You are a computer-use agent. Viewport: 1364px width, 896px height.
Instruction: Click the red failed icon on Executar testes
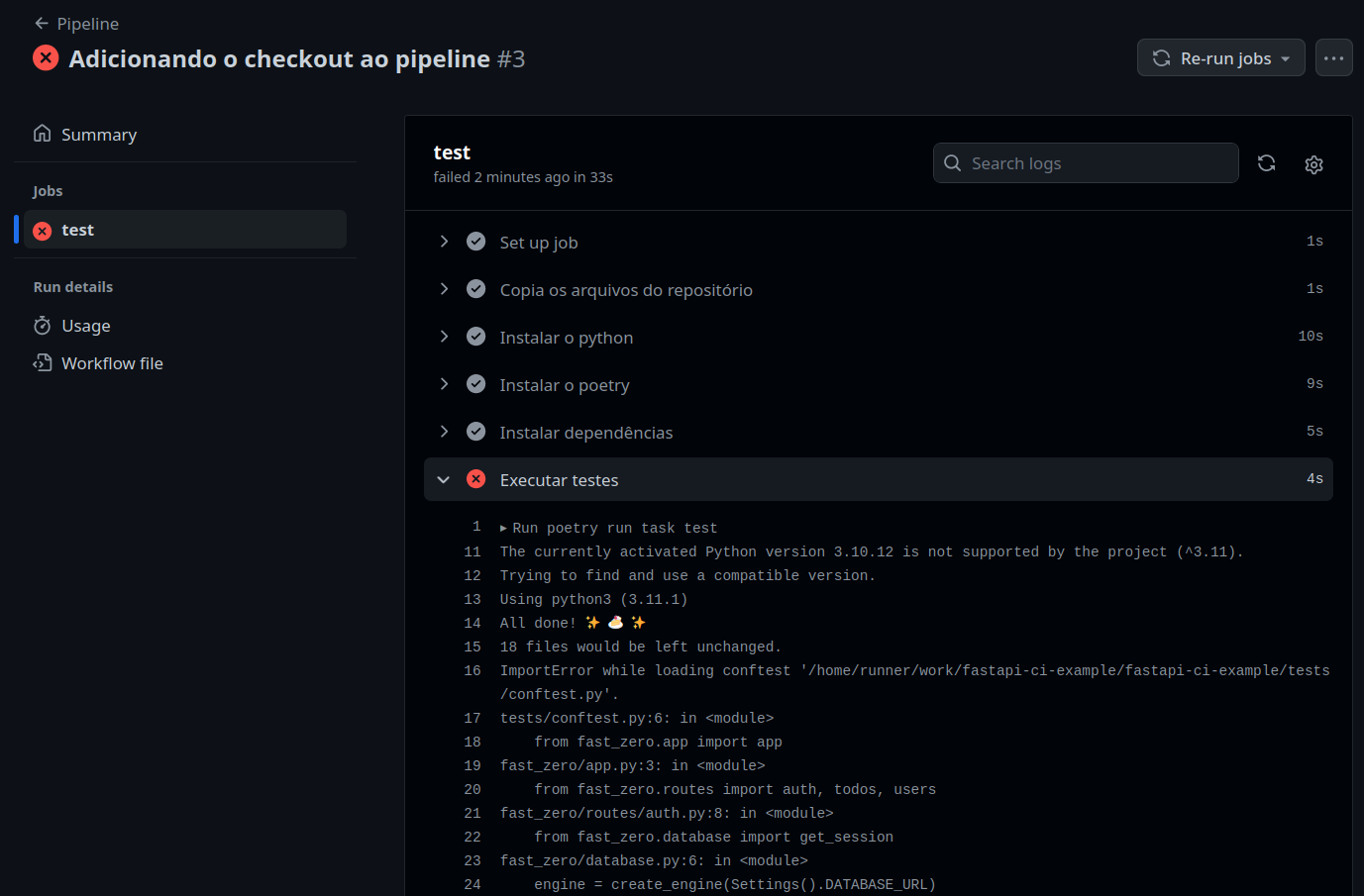[x=476, y=479]
